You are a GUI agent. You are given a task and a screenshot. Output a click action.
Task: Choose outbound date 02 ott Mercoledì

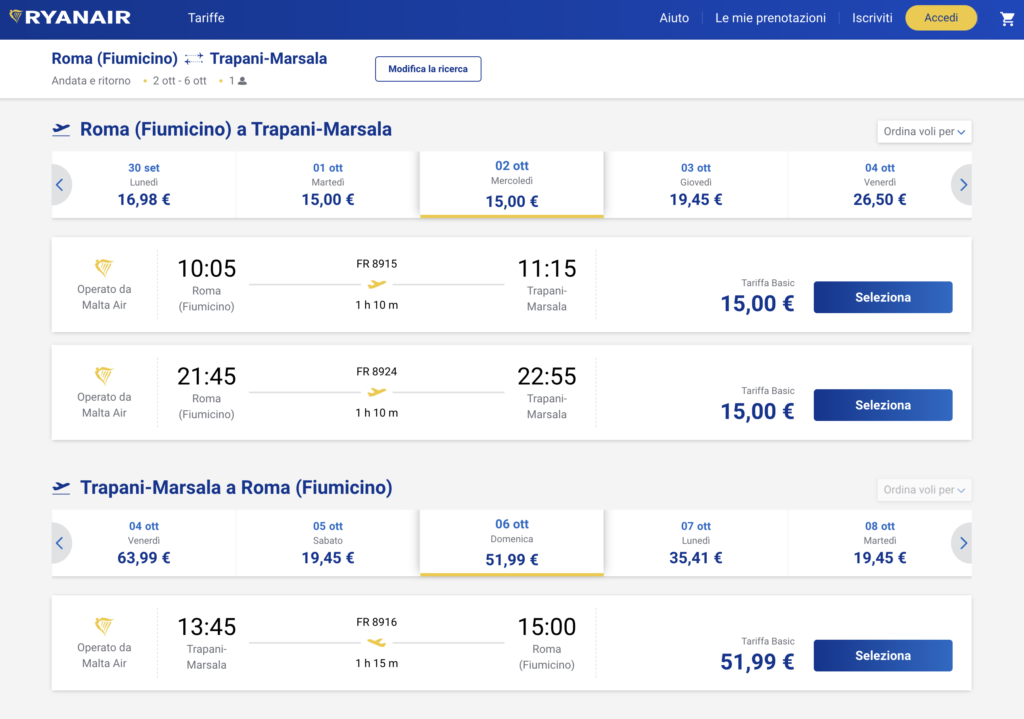(512, 185)
